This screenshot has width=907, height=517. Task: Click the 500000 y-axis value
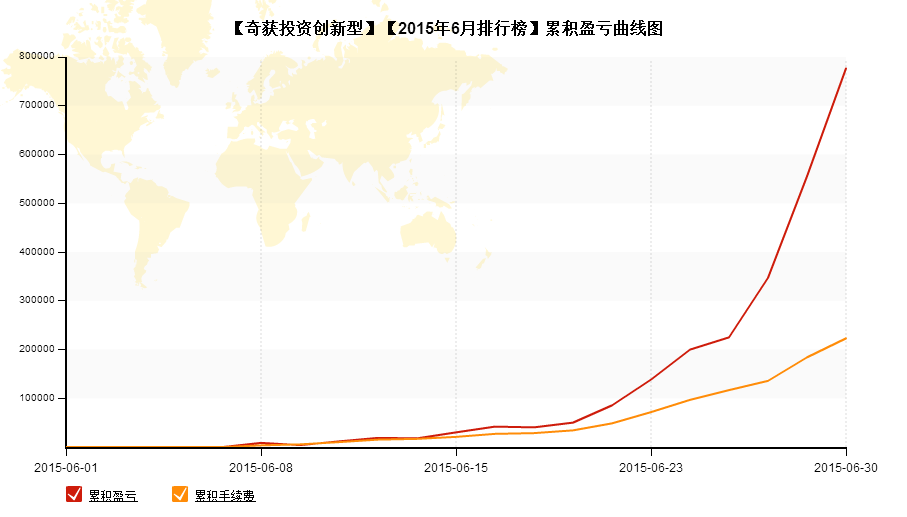pyautogui.click(x=37, y=203)
